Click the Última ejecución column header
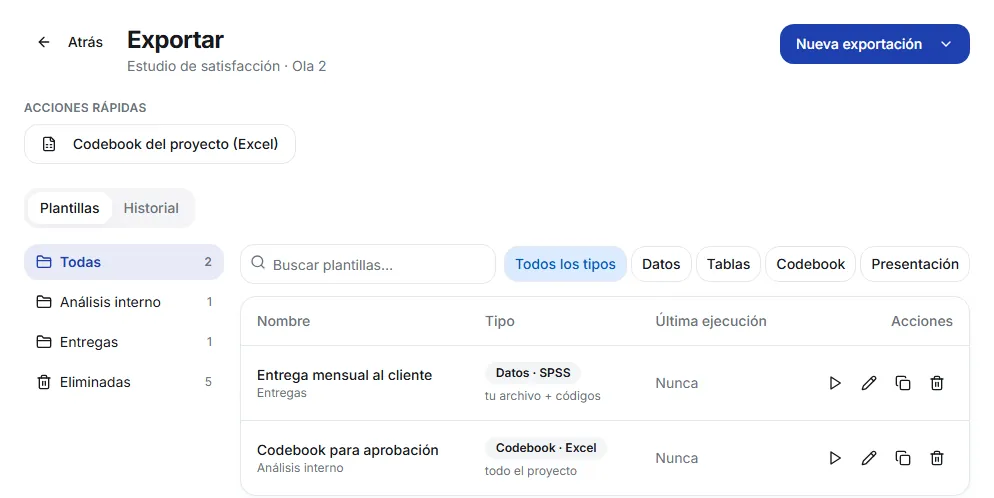This screenshot has height=498, width=994. tap(711, 321)
